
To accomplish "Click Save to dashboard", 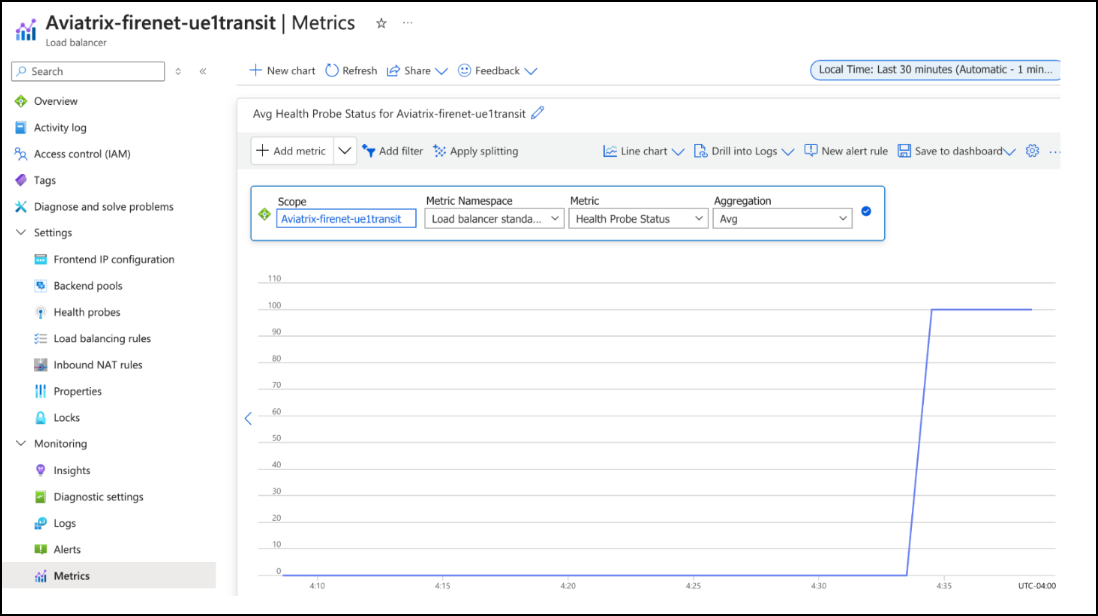I will tap(956, 151).
